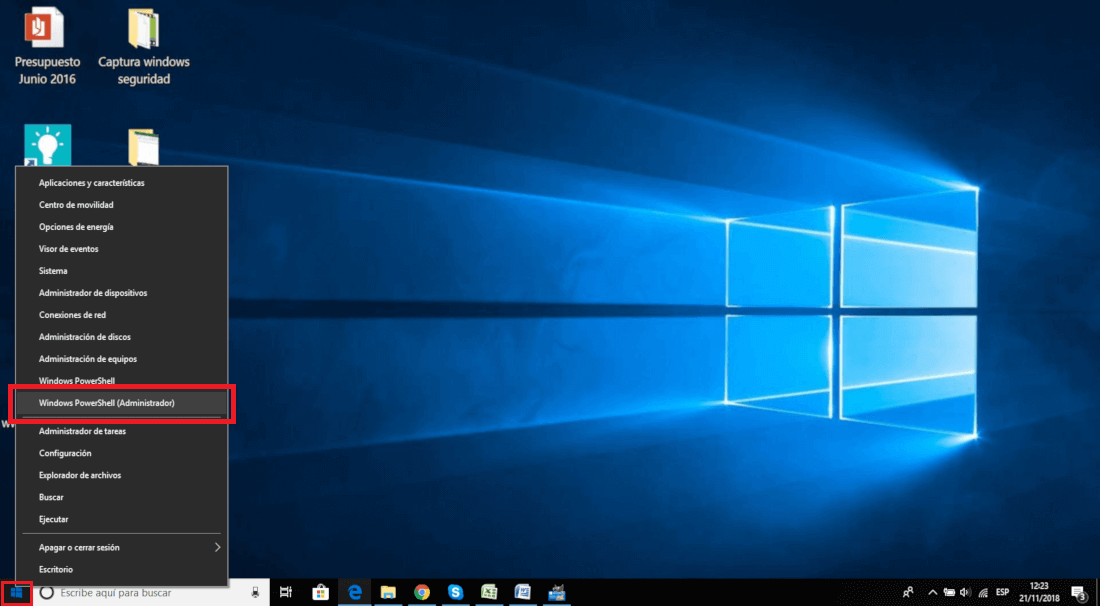Open Microsoft Edge from the taskbar
Viewport: 1100px width, 606px height.
click(355, 593)
